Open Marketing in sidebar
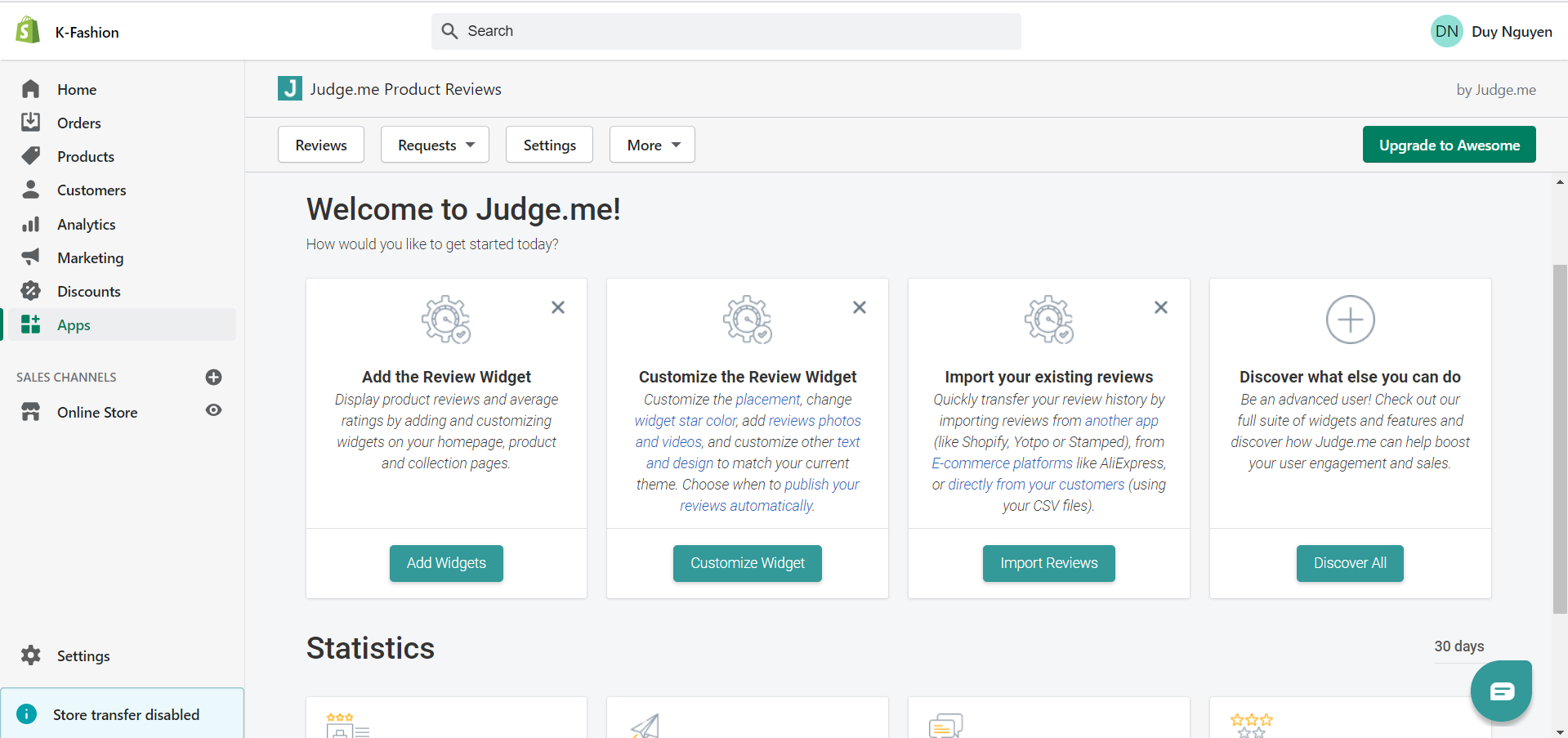Viewport: 1568px width, 738px height. tap(91, 257)
